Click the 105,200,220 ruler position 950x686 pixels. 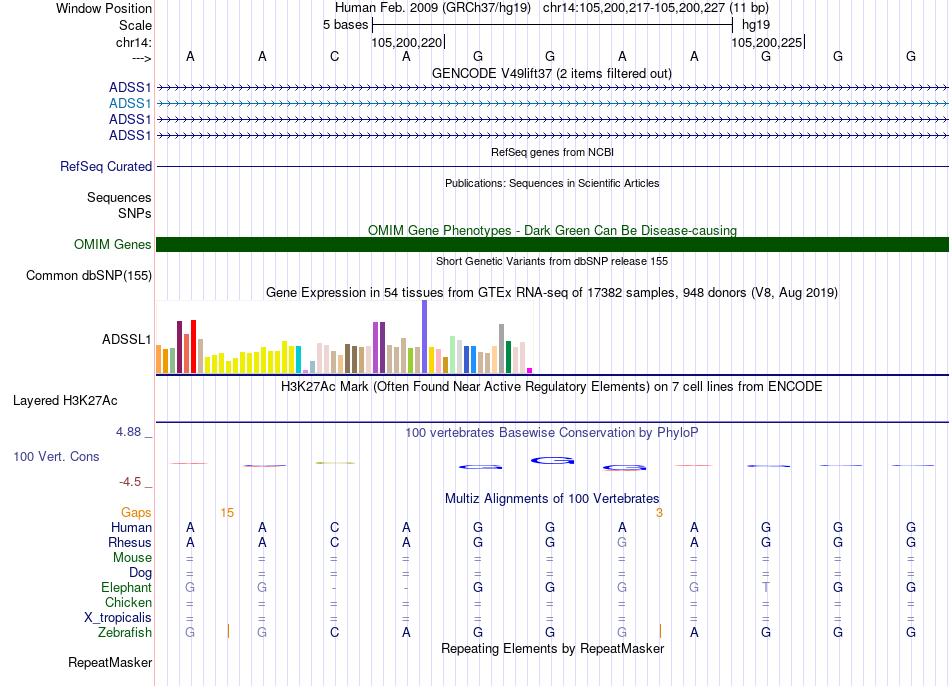tap(407, 42)
